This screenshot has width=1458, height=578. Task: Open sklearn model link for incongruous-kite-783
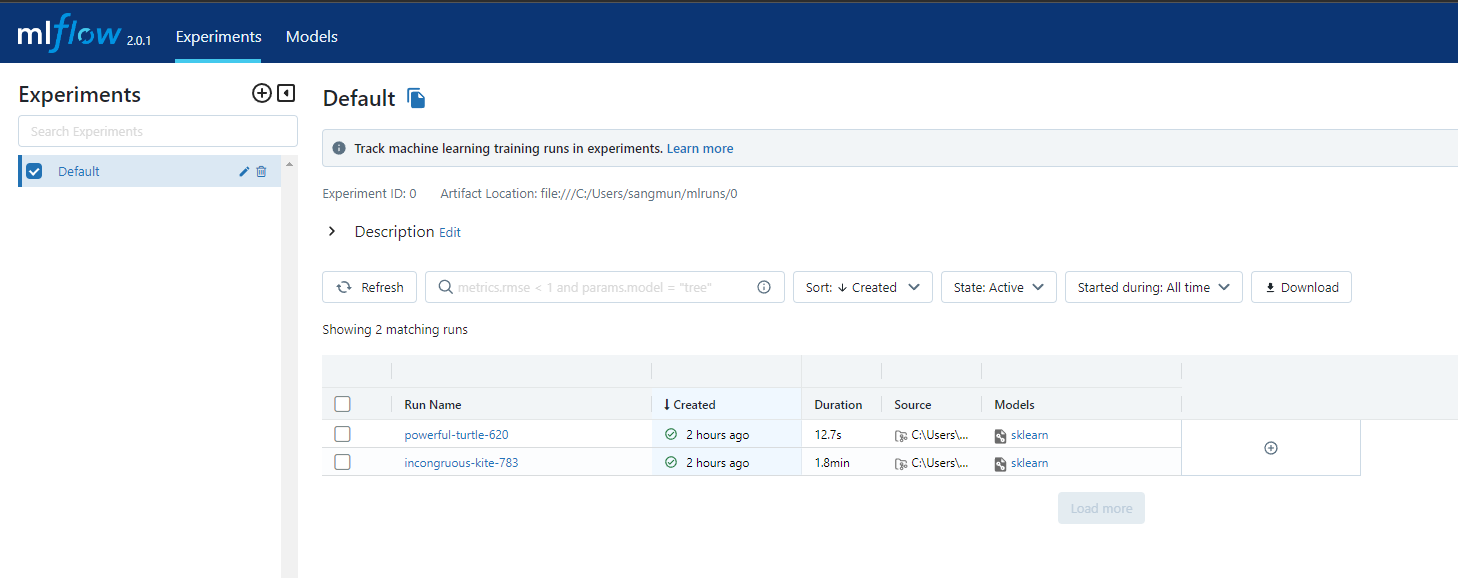1029,463
